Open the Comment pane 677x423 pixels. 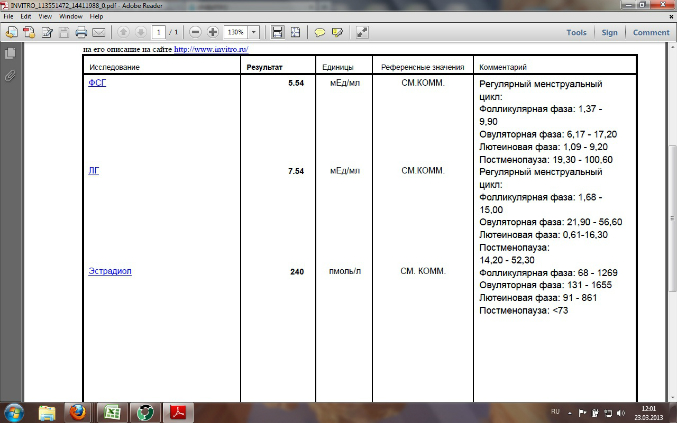[650, 32]
